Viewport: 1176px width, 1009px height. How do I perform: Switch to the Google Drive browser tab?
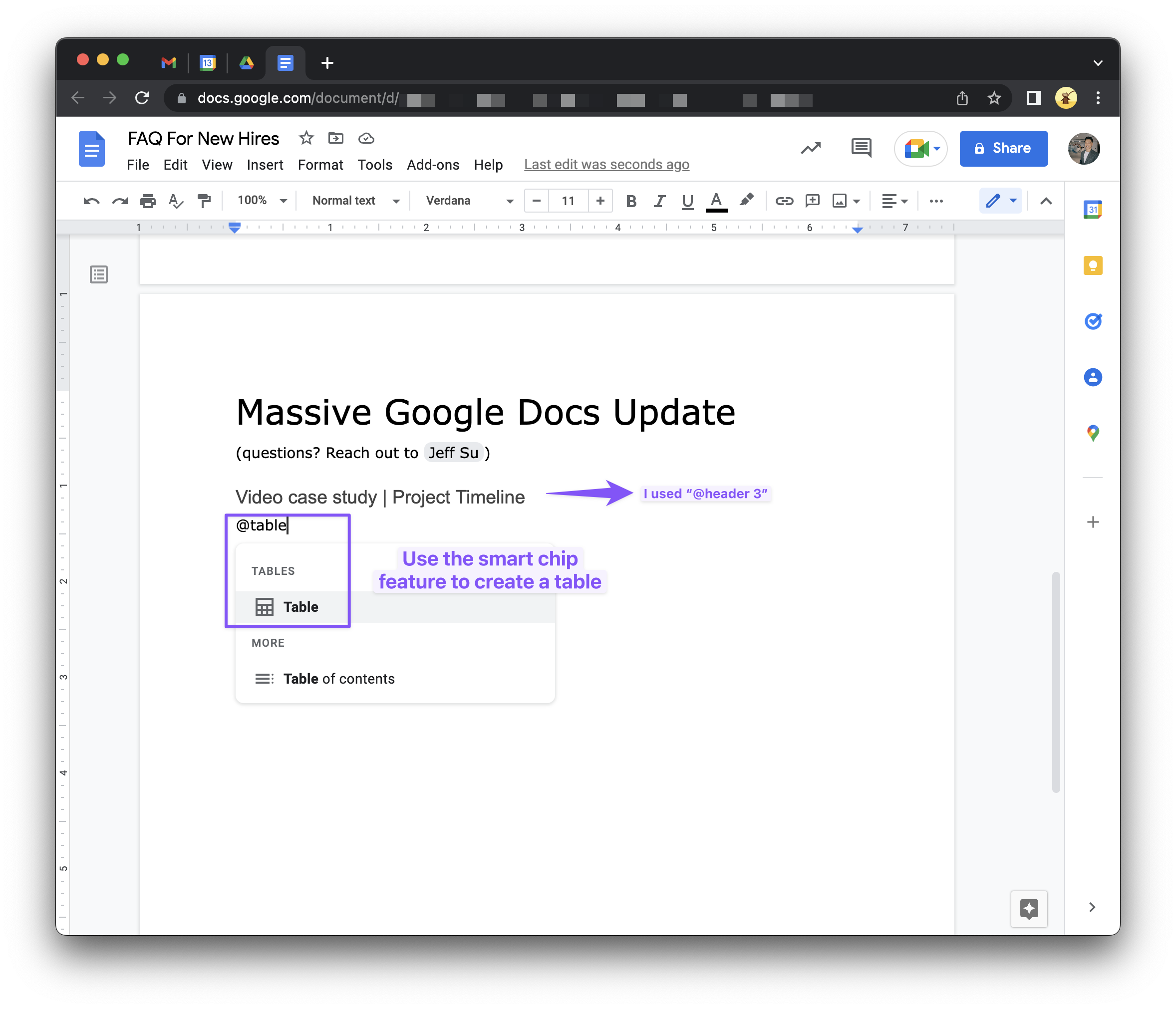tap(246, 62)
